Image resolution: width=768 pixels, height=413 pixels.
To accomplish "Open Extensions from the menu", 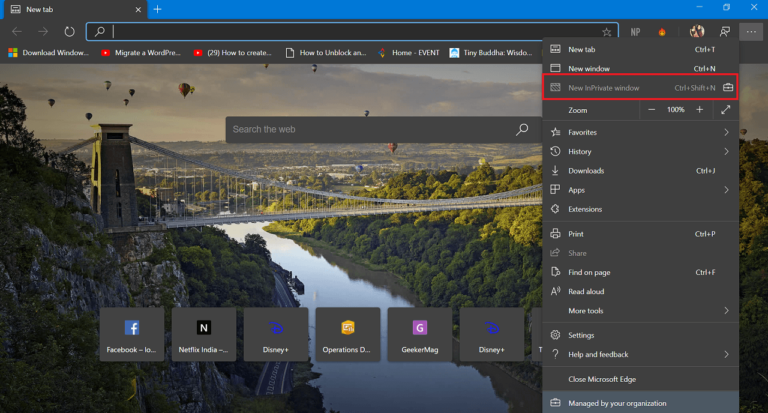I will 640,209.
